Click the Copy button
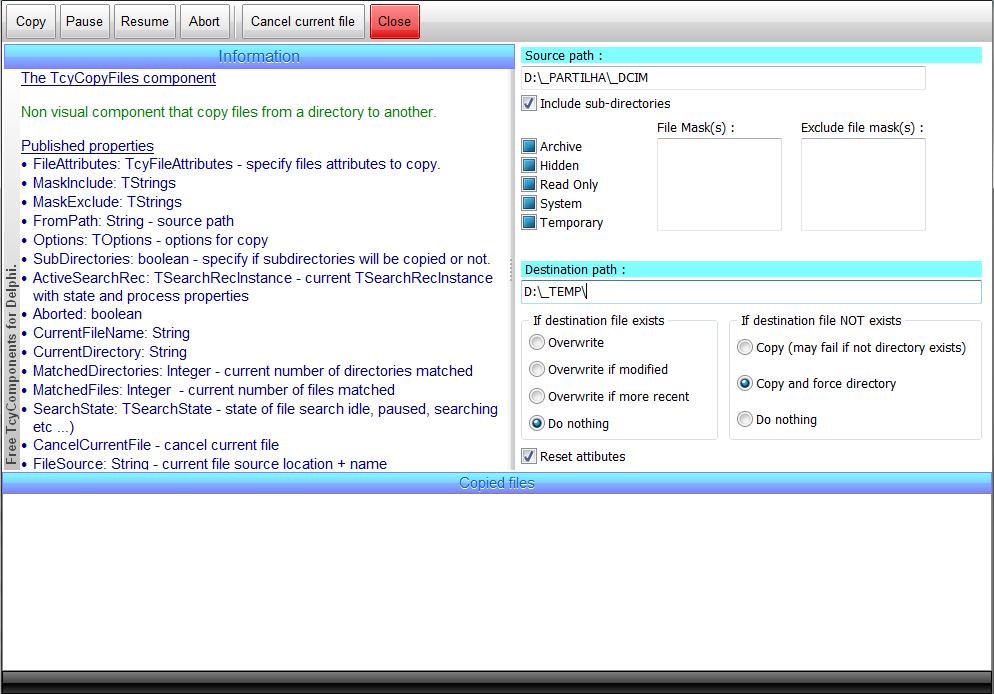994x694 pixels. coord(31,21)
